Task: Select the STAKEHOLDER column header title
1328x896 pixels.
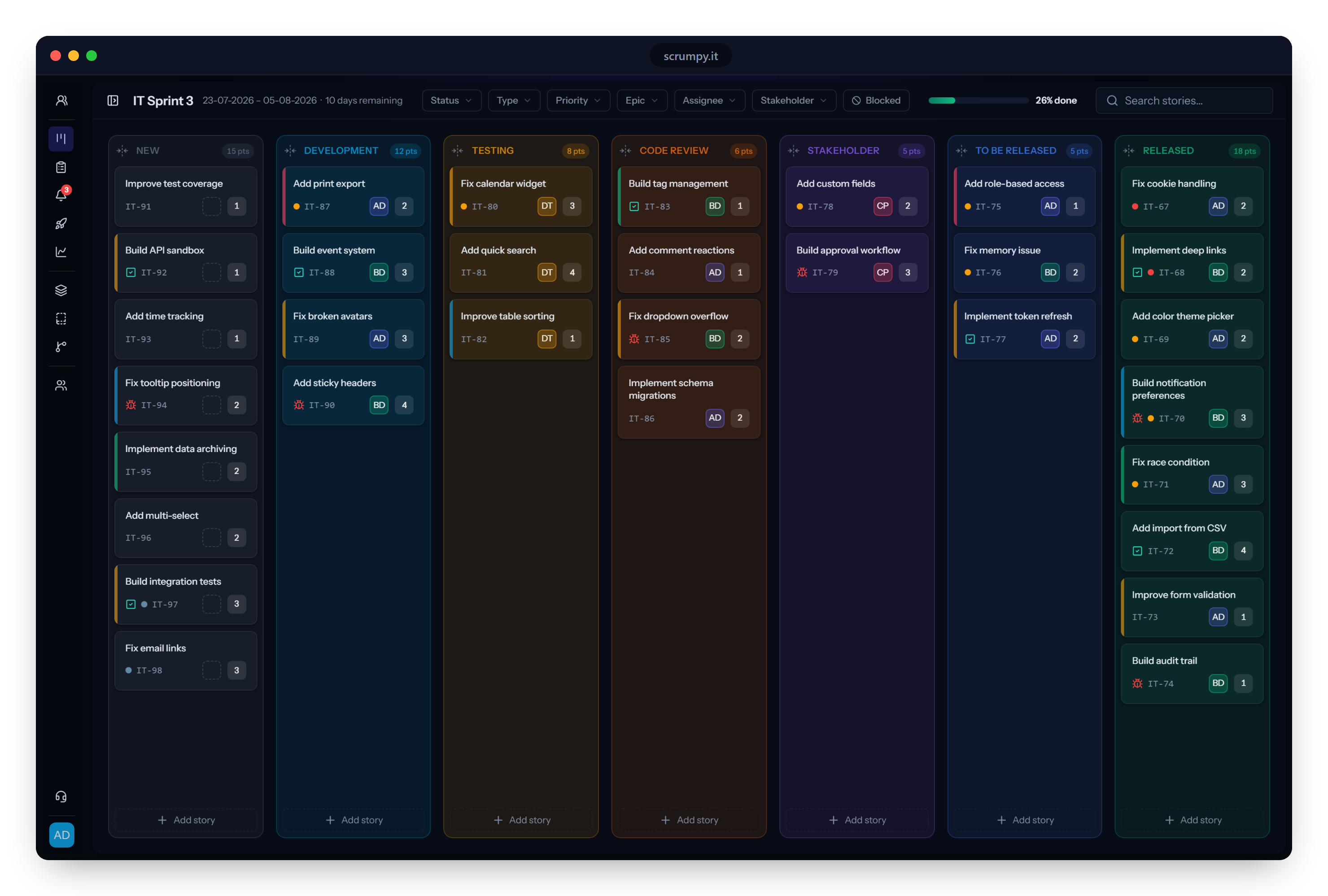Action: (843, 151)
